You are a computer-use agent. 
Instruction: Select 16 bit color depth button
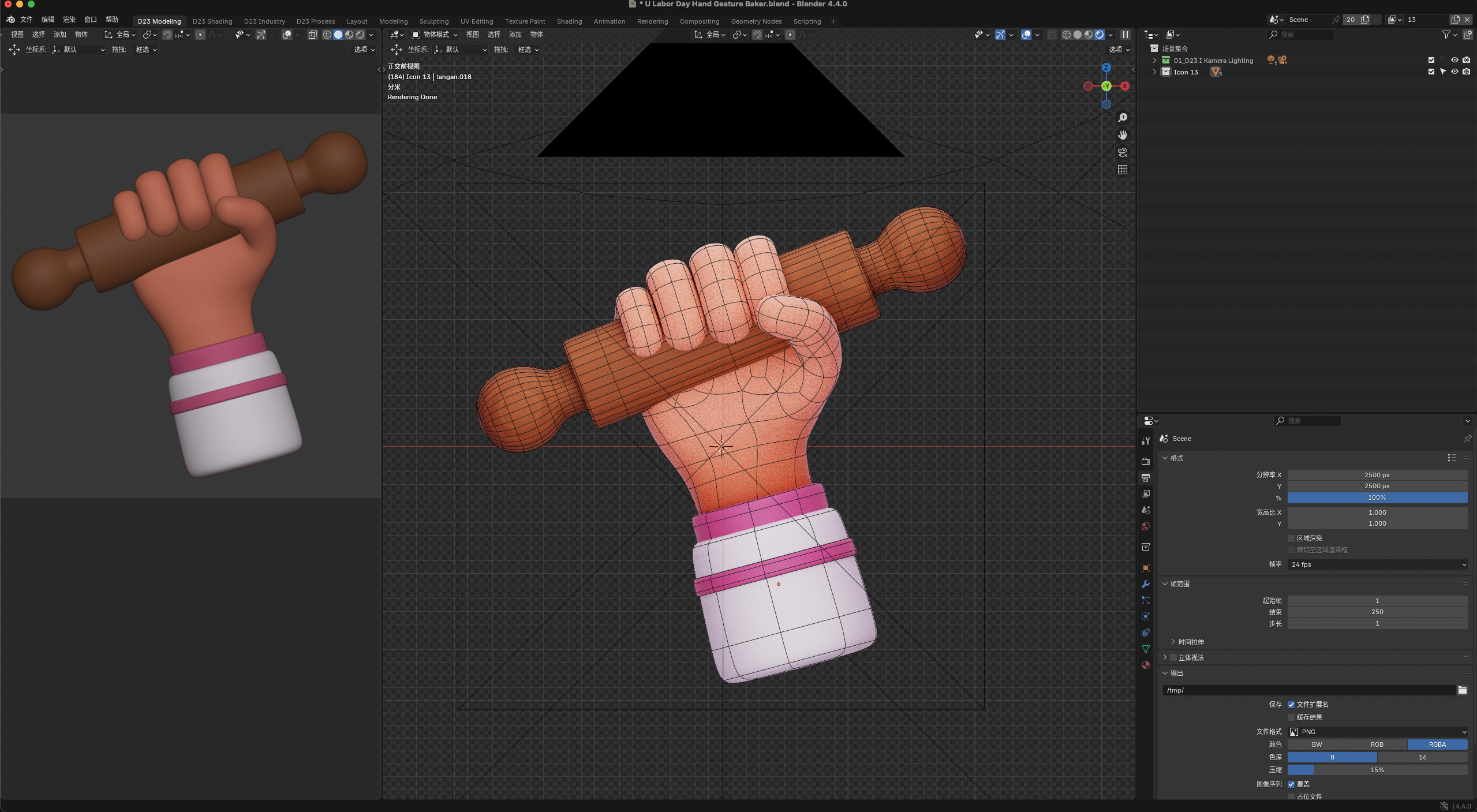tap(1422, 757)
